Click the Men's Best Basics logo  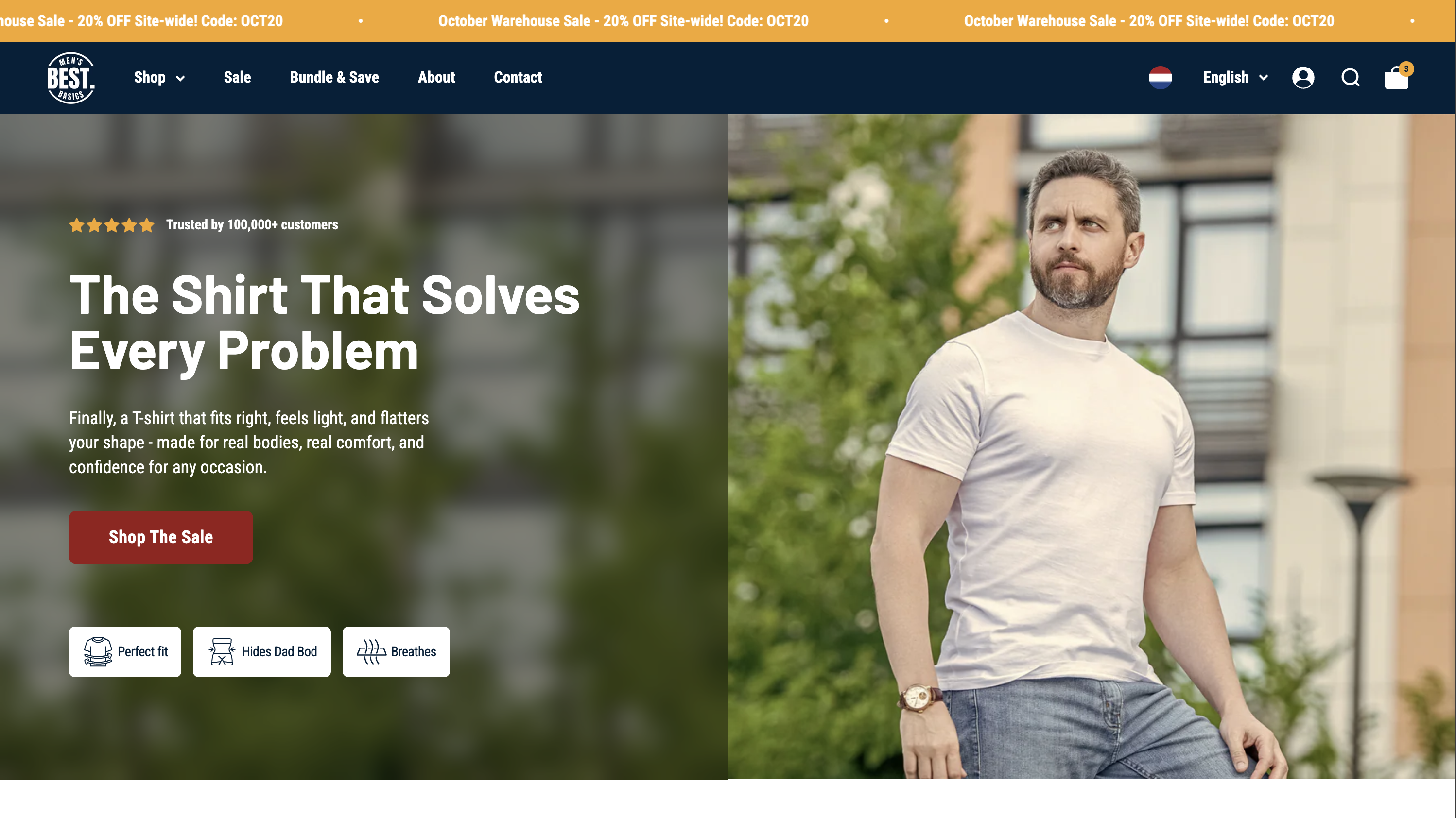(x=70, y=77)
